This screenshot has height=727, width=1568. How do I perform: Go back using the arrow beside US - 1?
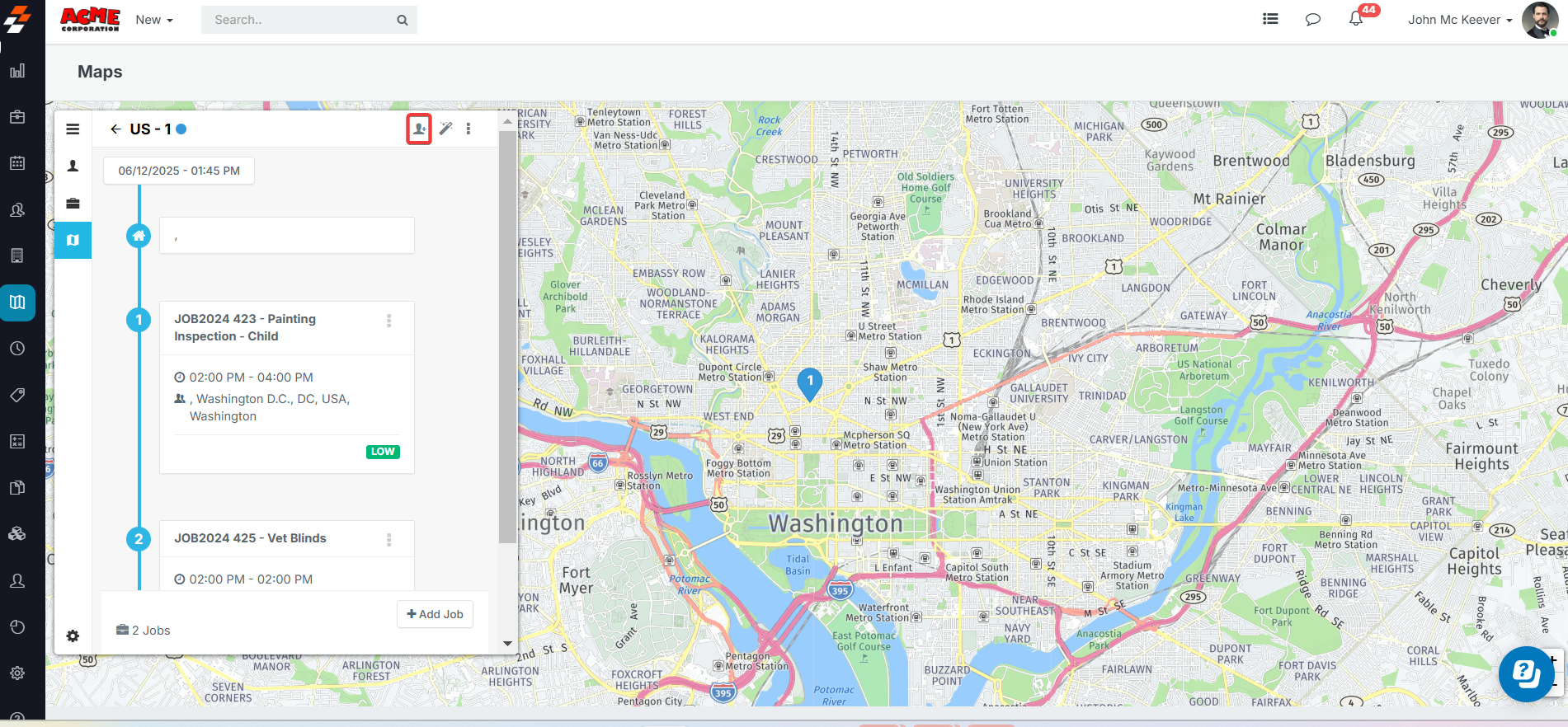click(x=115, y=129)
